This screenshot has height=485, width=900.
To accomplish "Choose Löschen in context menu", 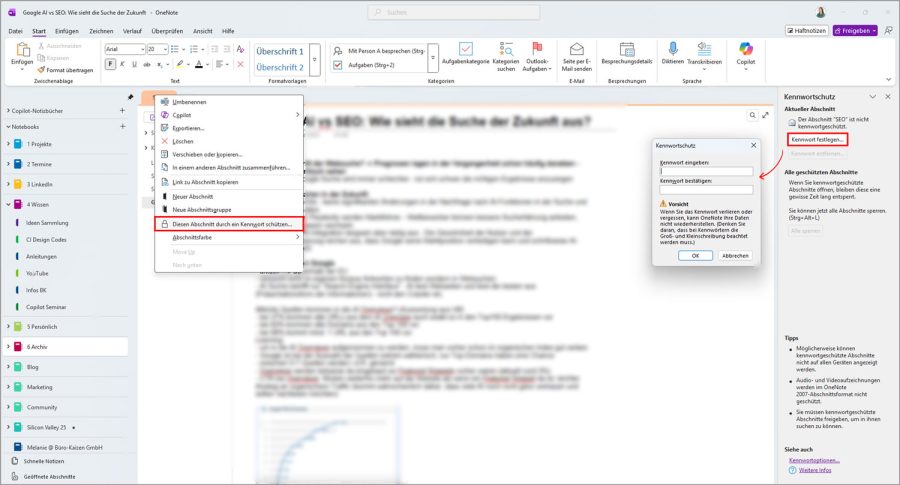I will pos(229,141).
